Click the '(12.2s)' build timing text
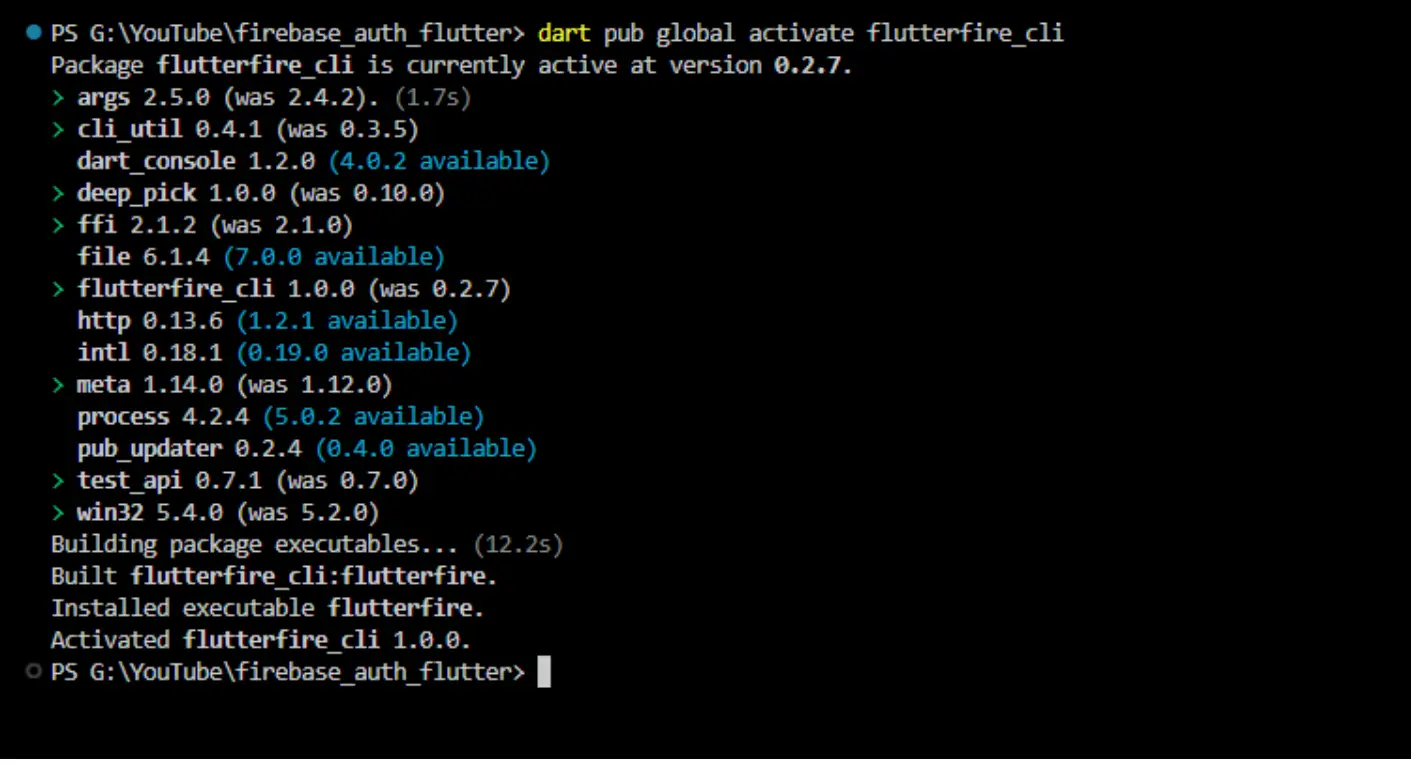The height and width of the screenshot is (764, 1411). pyautogui.click(x=518, y=545)
